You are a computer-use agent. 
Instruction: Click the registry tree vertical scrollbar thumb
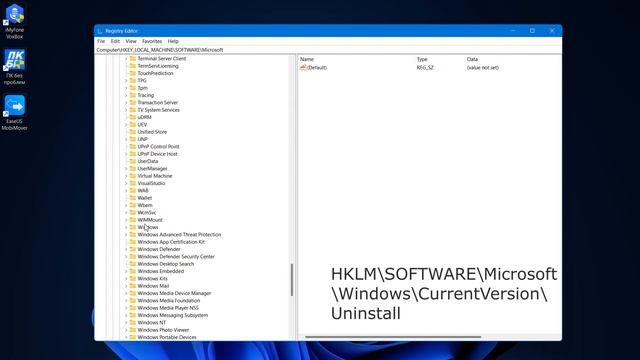coord(292,280)
